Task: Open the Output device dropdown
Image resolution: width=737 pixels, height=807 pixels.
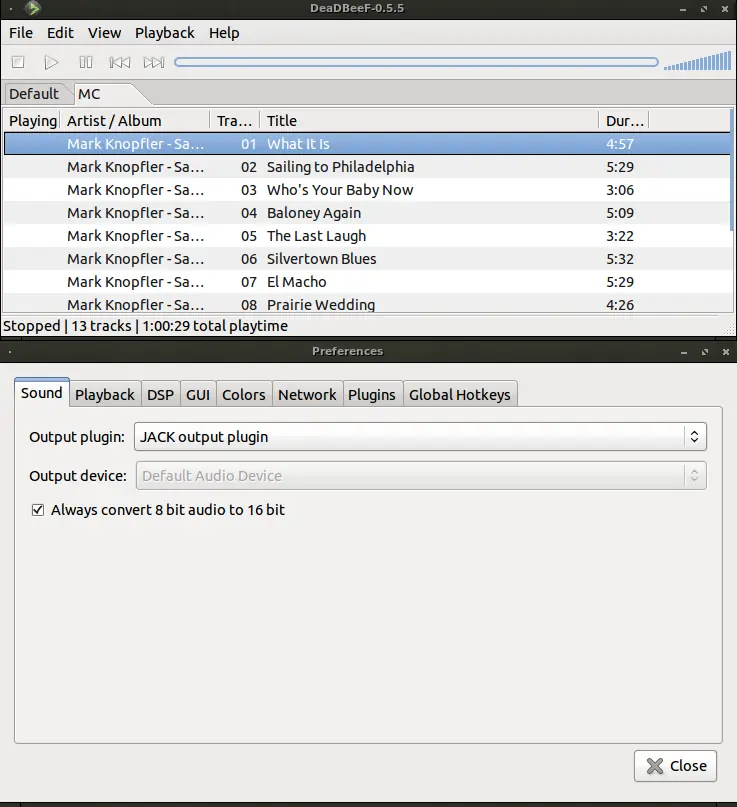Action: point(421,476)
